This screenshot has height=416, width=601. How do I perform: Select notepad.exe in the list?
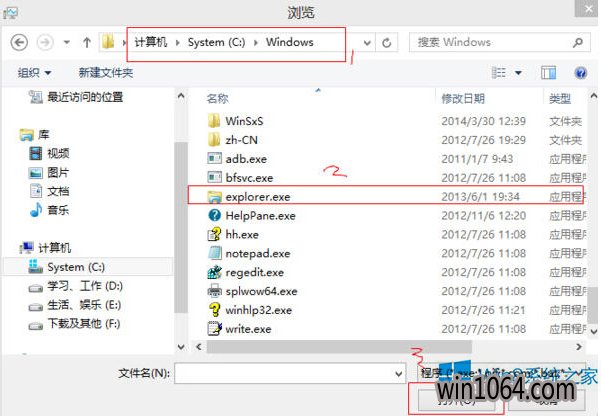258,253
